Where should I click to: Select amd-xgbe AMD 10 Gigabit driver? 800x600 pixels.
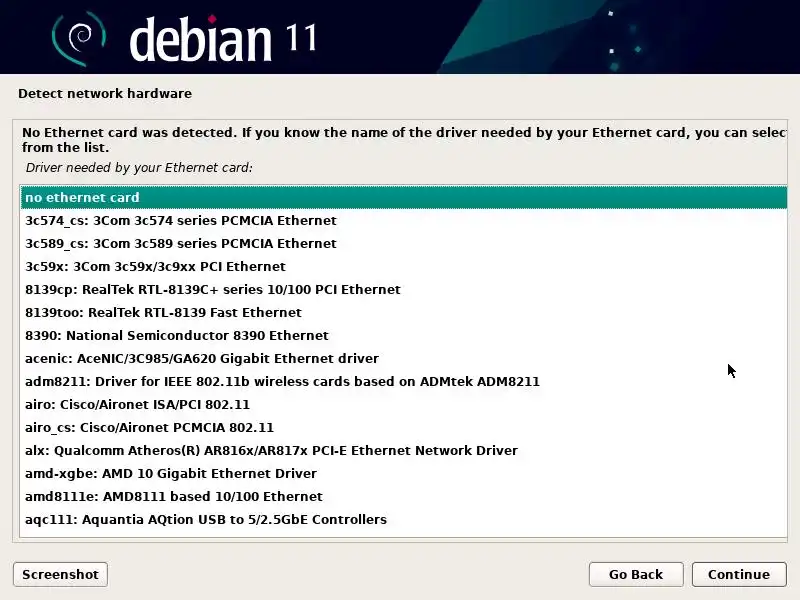(404, 473)
